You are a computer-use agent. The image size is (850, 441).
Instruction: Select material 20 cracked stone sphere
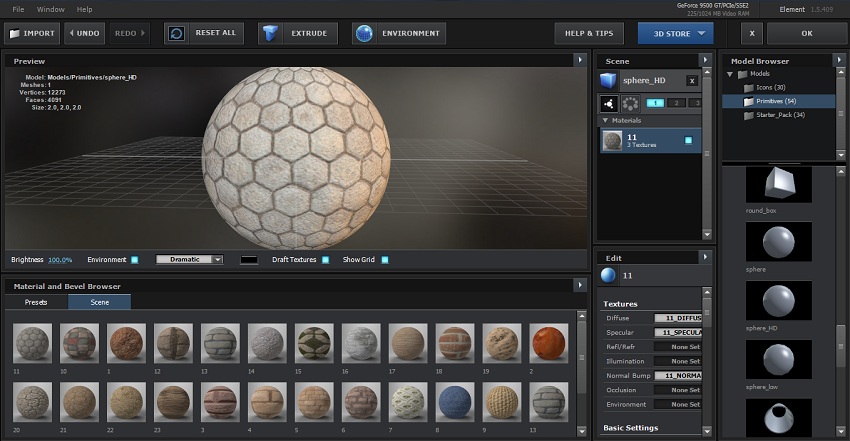[x=32, y=401]
